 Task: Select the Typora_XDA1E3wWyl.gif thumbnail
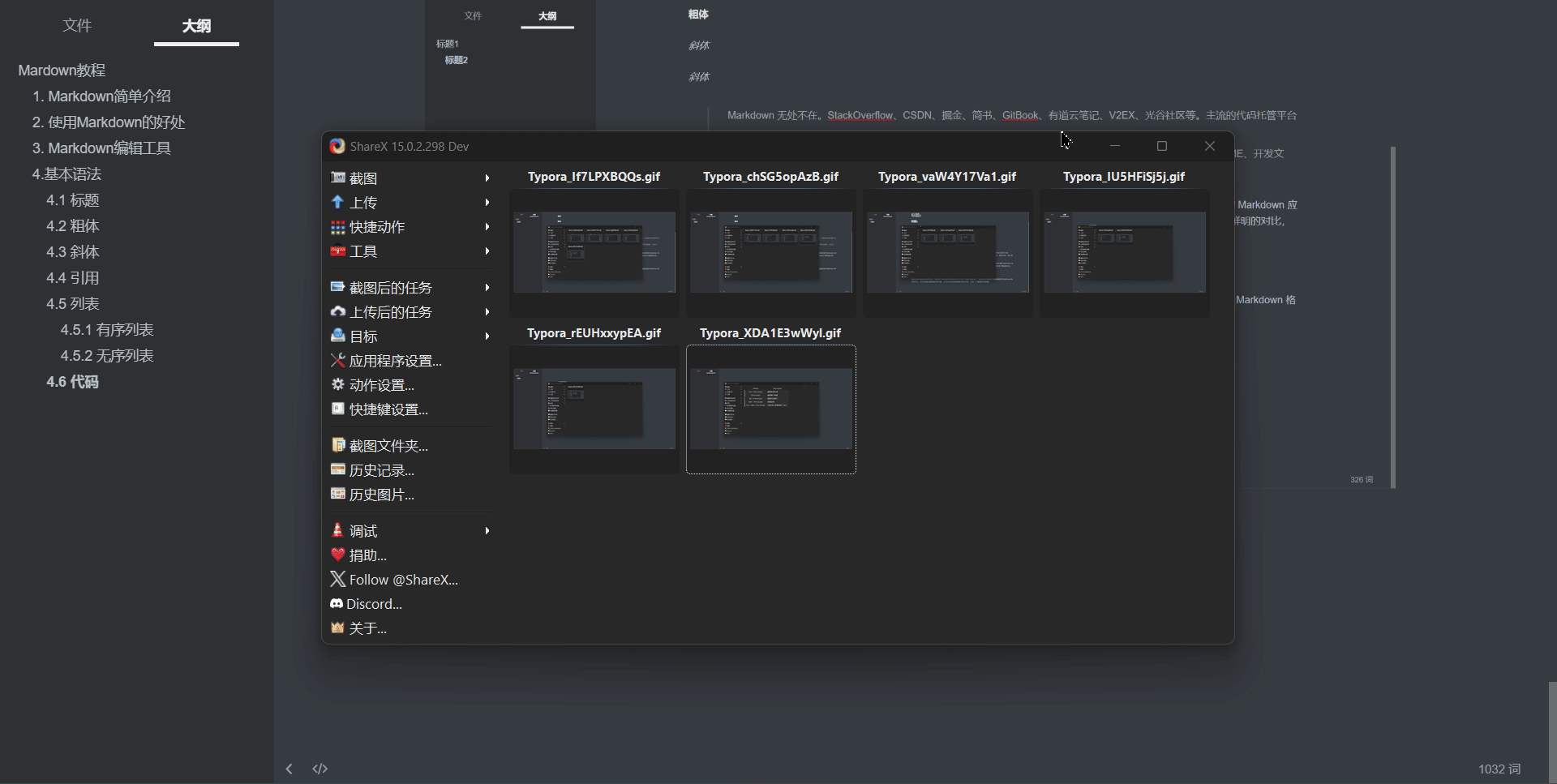pos(771,409)
